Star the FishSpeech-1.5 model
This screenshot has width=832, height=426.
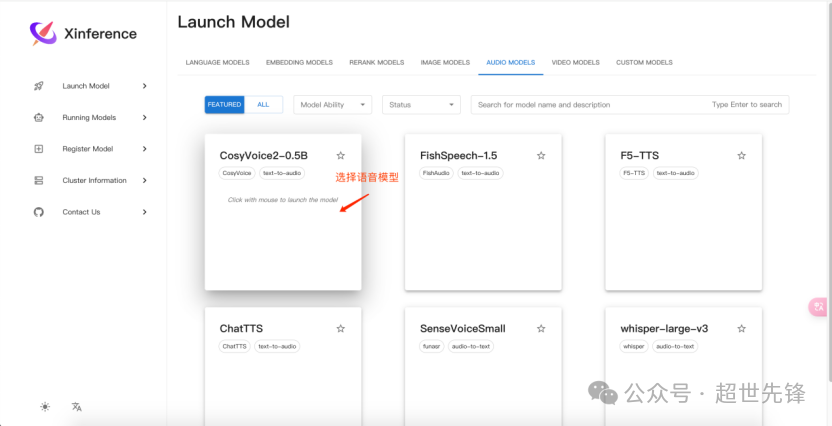coord(541,155)
